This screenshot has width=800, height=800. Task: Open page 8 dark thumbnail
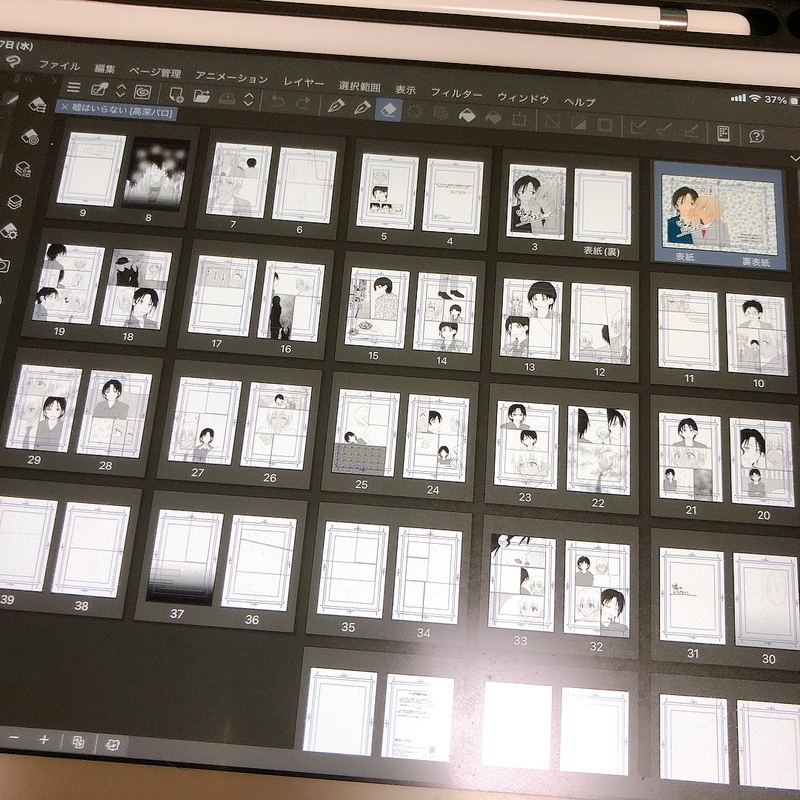coord(156,174)
